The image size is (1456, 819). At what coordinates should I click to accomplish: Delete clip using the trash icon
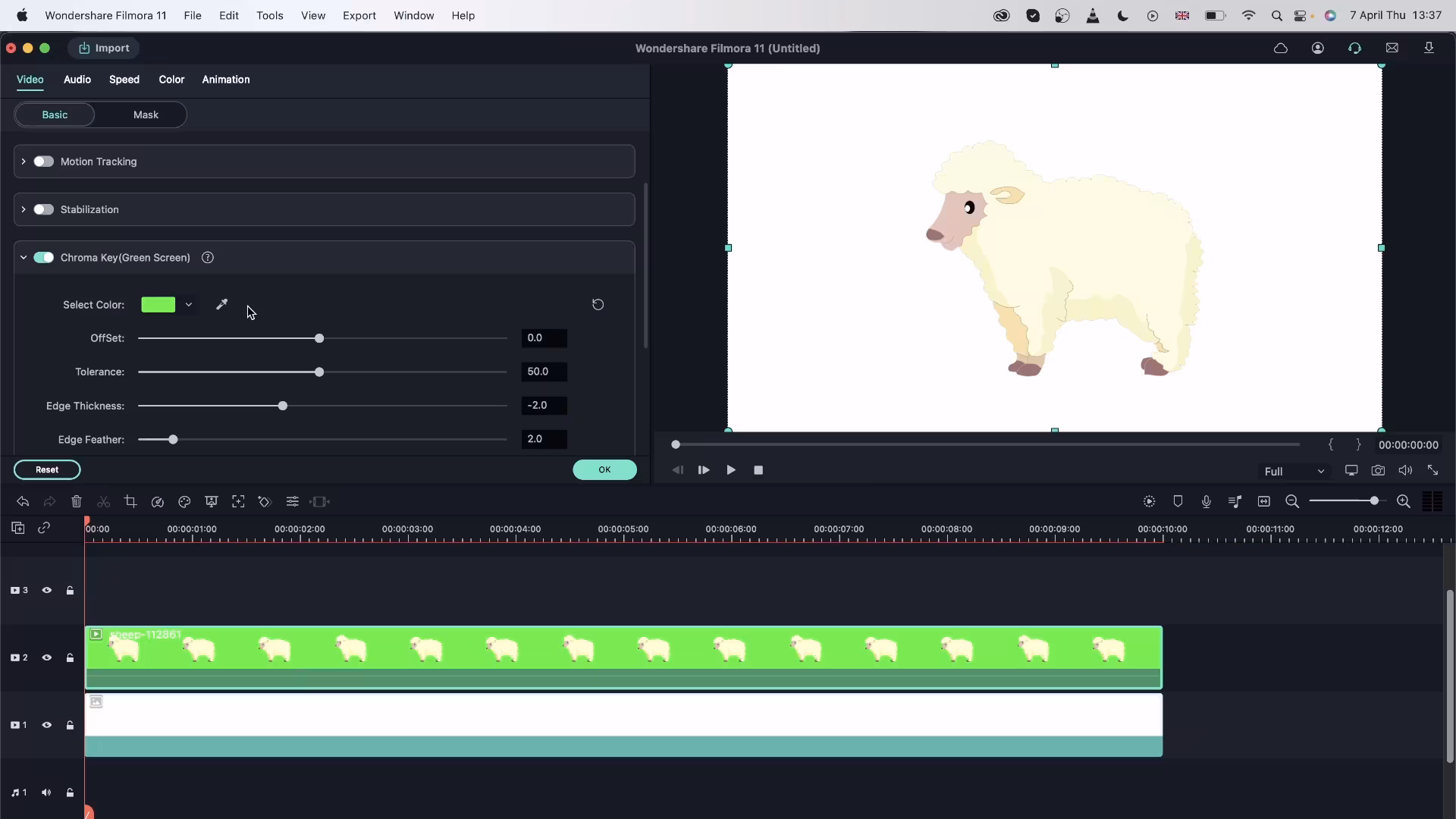77,501
